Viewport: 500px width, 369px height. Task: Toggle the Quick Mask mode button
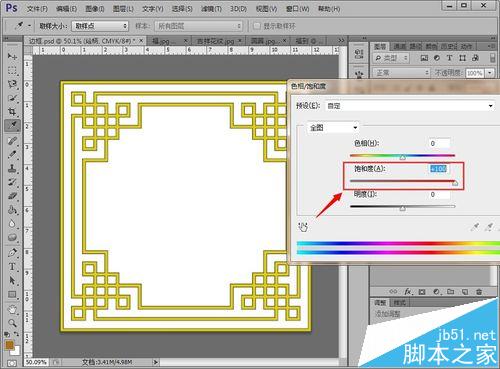[x=12, y=363]
